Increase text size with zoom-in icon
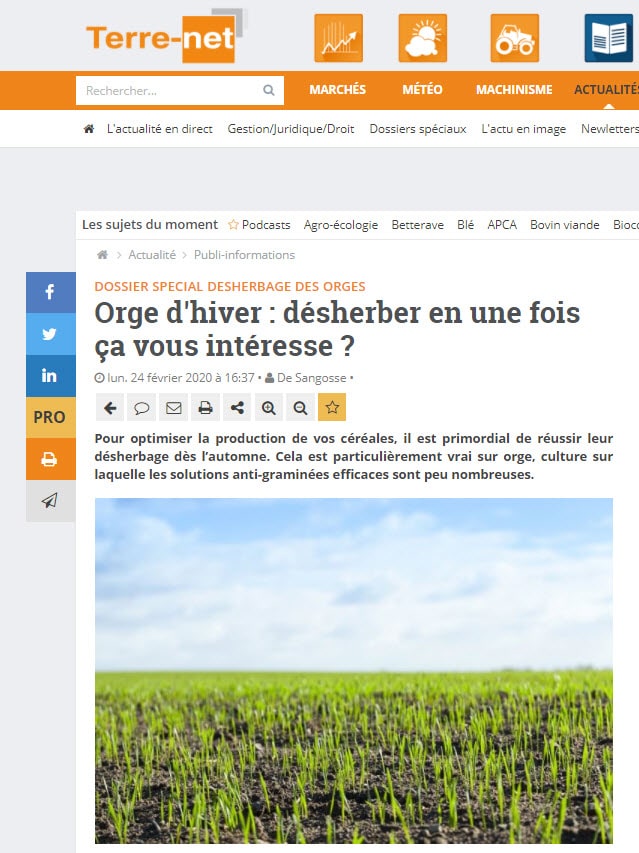 coord(269,407)
